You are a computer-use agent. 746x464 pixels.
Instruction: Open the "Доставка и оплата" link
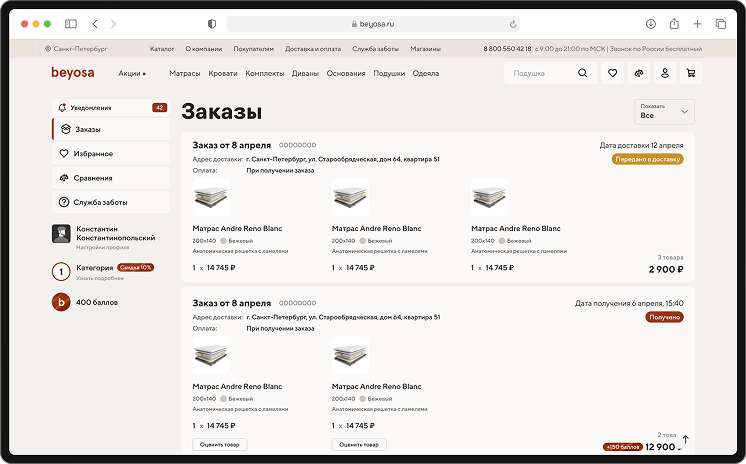click(x=313, y=48)
